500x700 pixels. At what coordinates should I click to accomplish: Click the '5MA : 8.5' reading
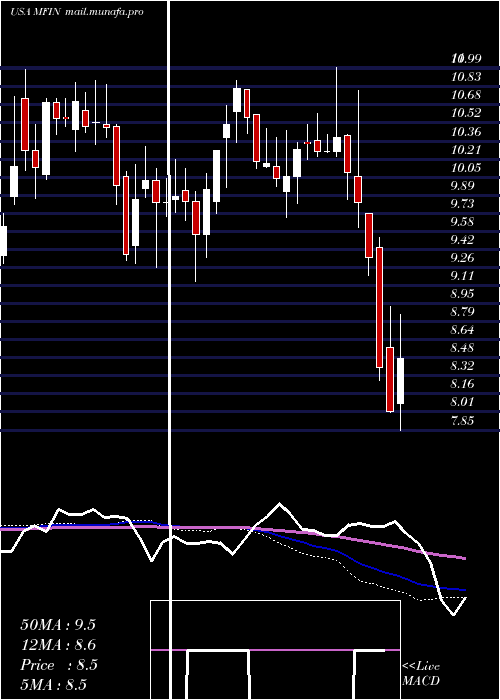pyautogui.click(x=53, y=685)
